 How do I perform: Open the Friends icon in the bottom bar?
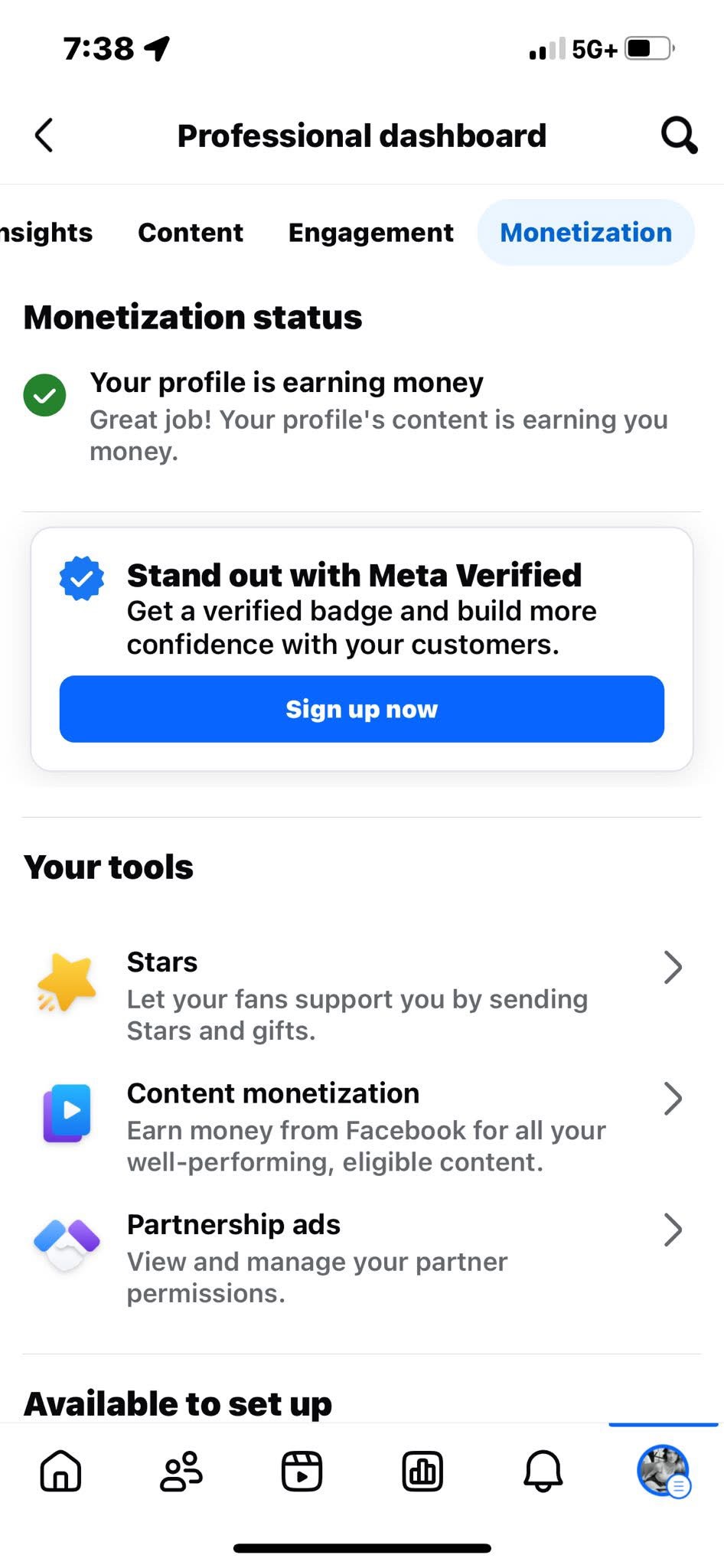(x=181, y=1471)
